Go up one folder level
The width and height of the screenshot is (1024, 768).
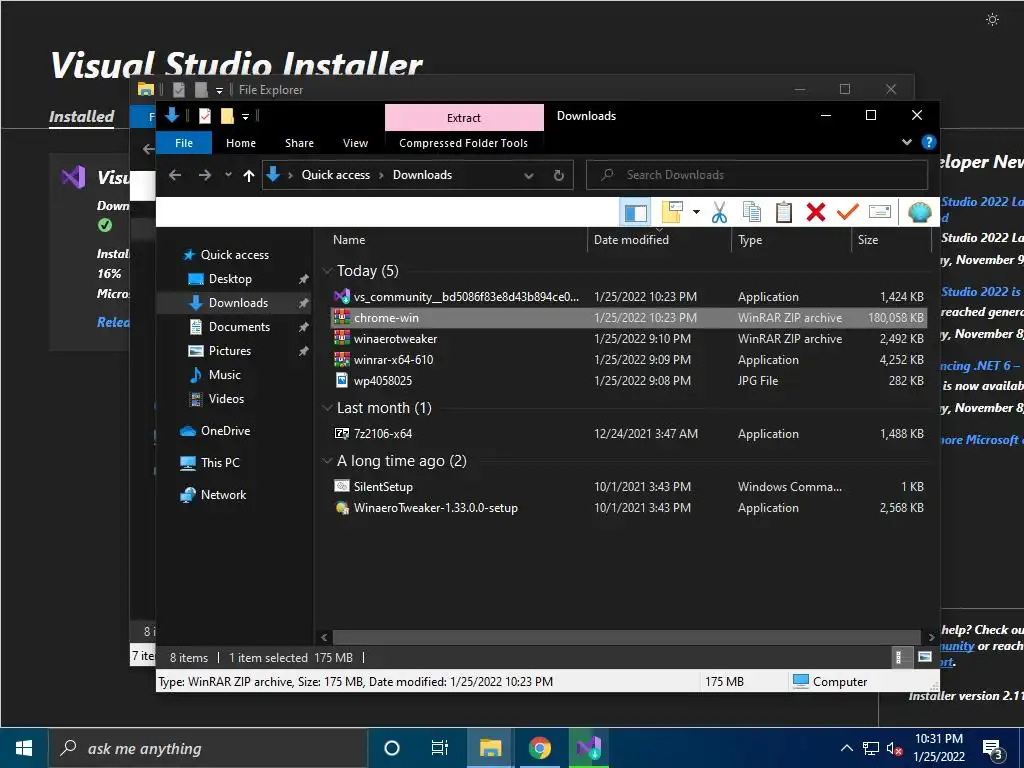click(x=248, y=175)
